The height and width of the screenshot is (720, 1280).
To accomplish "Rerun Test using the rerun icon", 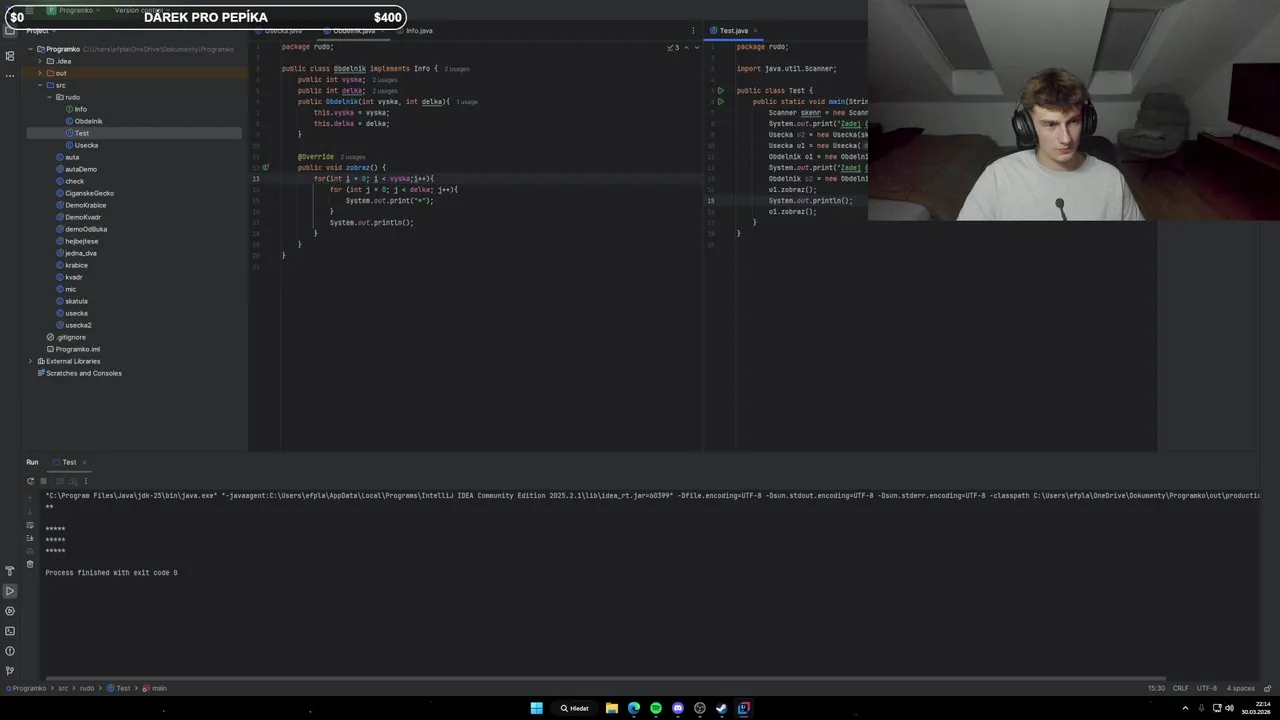I will (x=30, y=481).
